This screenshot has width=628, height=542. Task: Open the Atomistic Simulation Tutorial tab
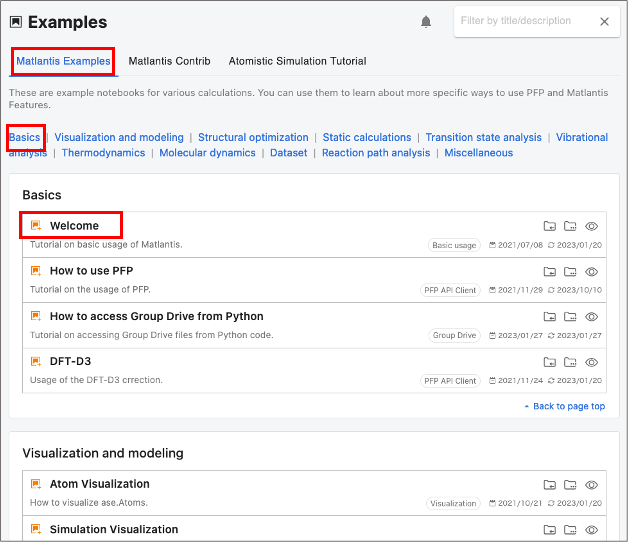pos(297,61)
